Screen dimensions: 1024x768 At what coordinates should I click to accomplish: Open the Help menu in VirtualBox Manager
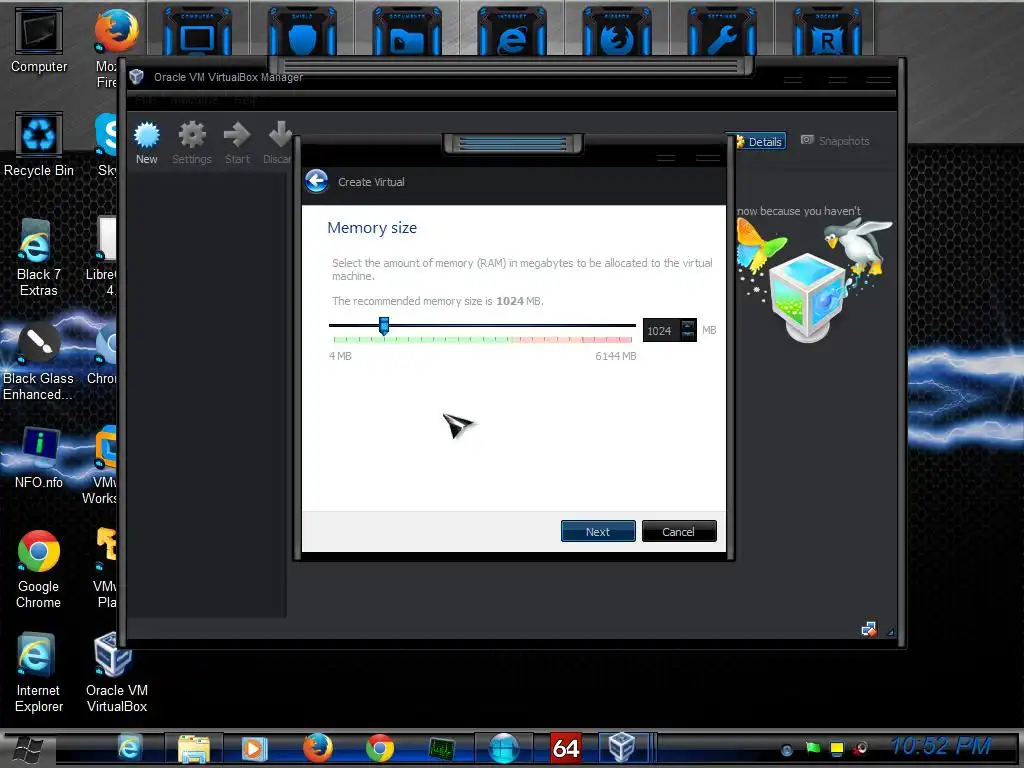click(247, 100)
